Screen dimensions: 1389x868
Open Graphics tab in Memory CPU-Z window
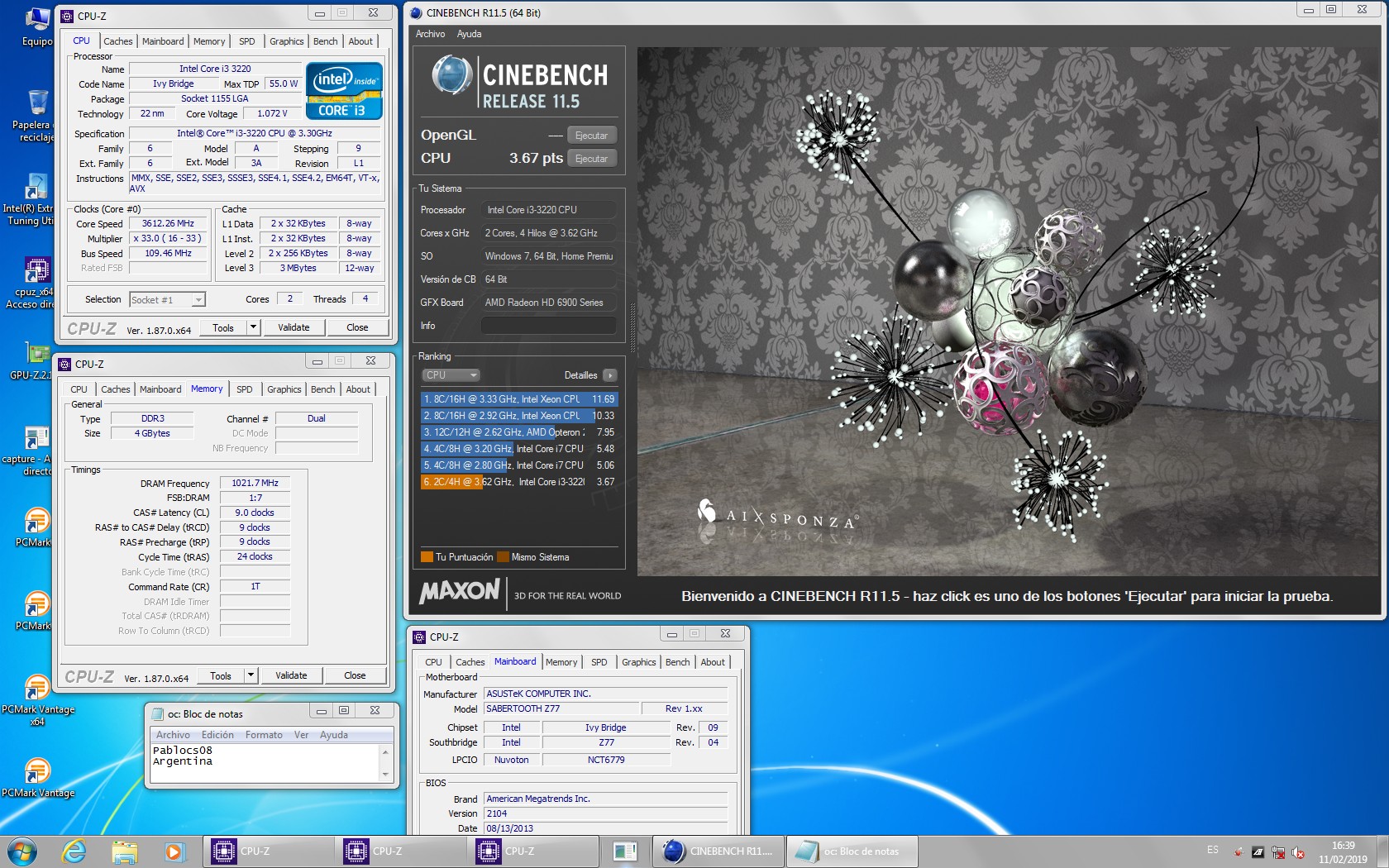point(284,389)
